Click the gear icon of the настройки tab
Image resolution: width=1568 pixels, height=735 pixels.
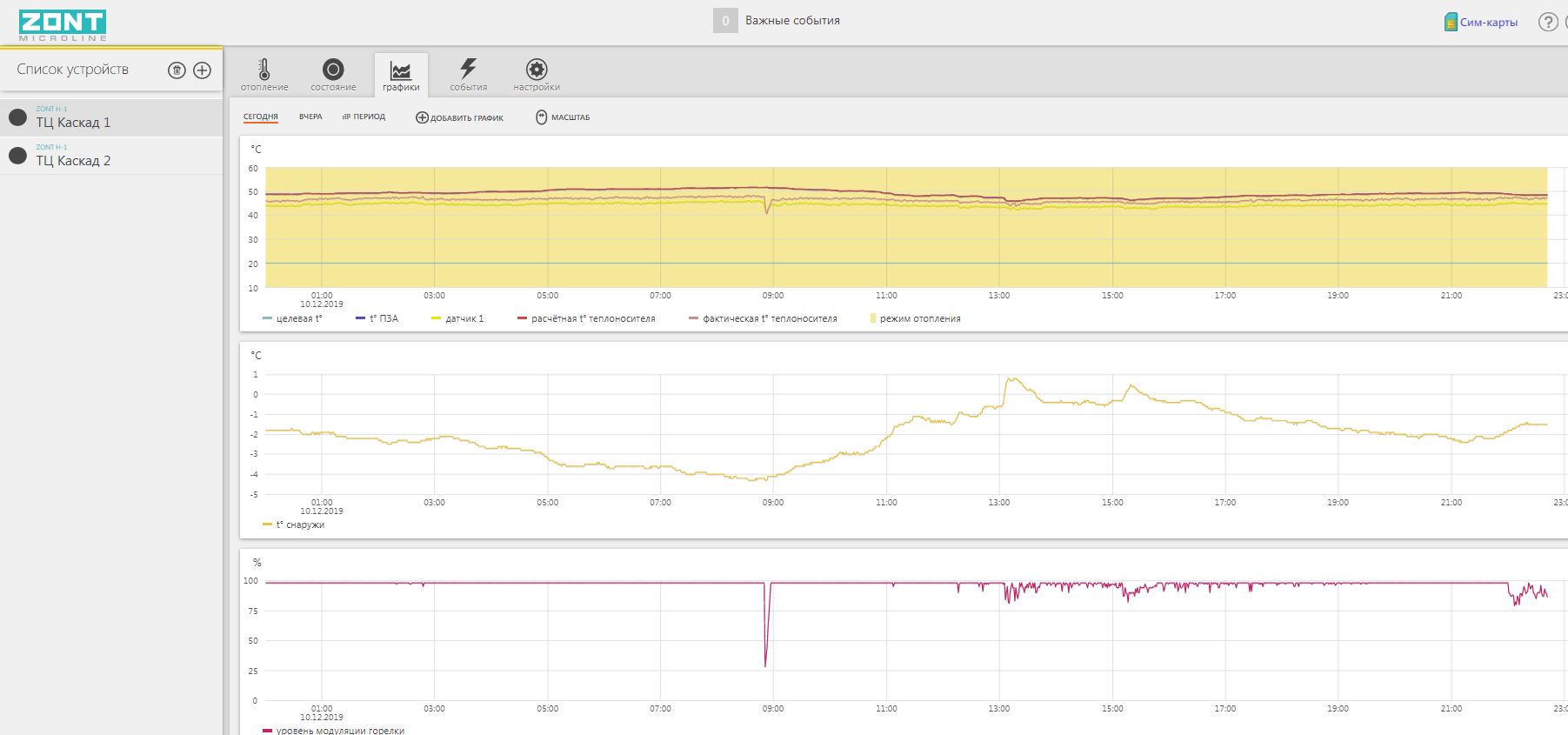pyautogui.click(x=537, y=69)
